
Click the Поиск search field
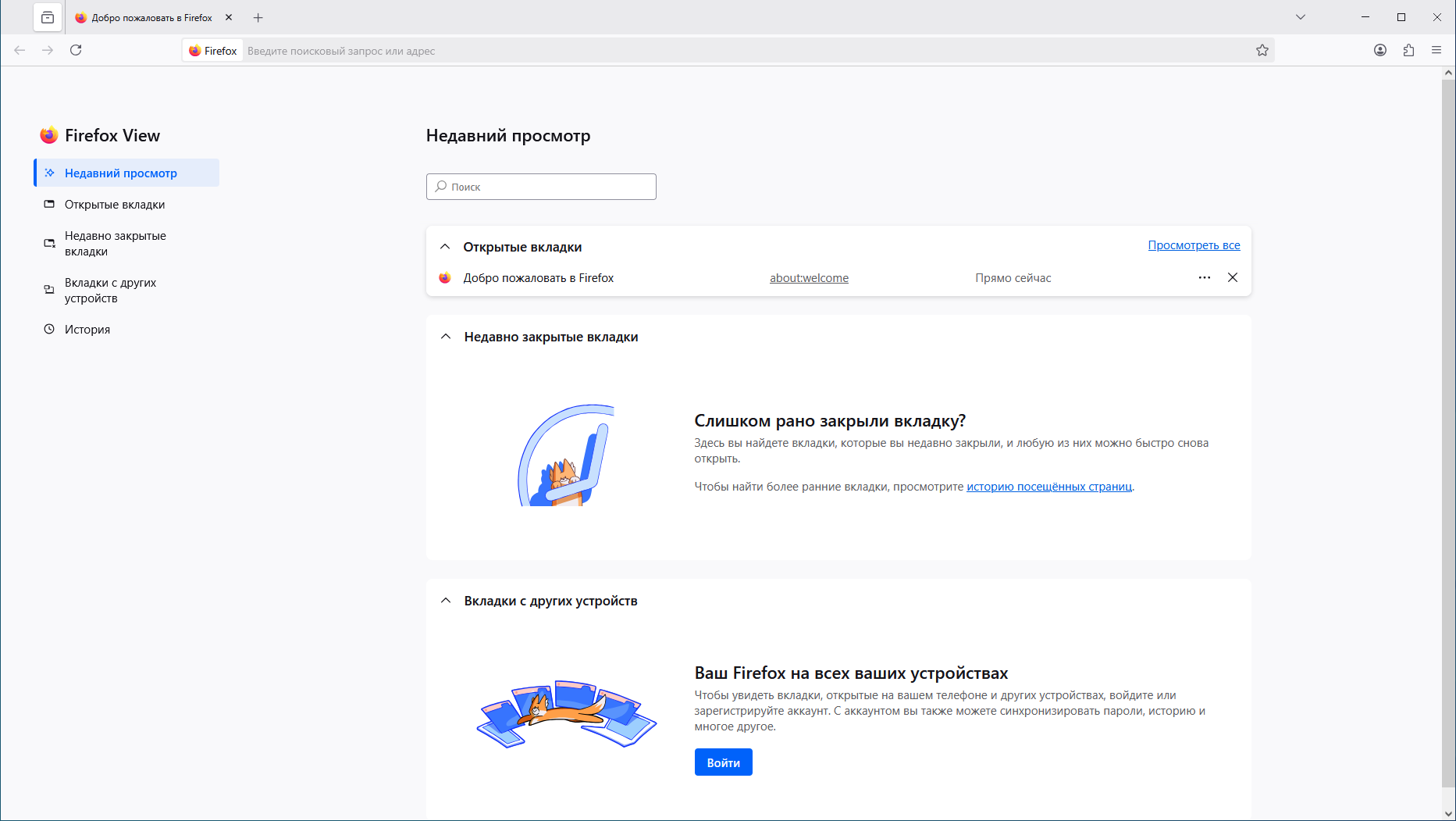point(541,187)
